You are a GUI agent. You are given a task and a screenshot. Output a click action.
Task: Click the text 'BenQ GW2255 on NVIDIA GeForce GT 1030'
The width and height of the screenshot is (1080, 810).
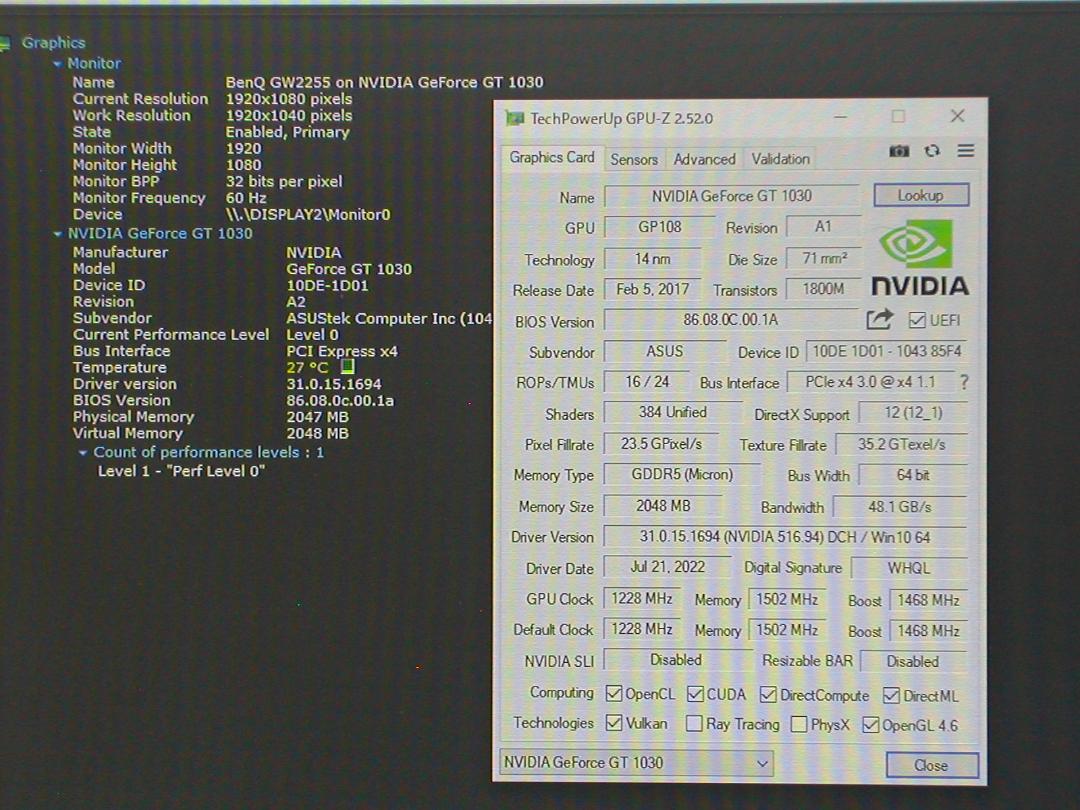pos(384,83)
